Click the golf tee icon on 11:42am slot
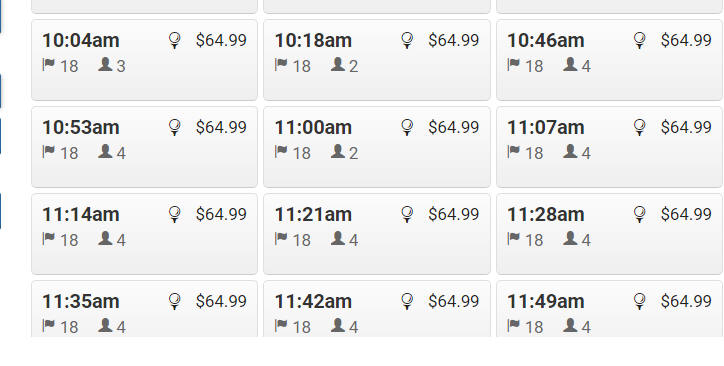The height and width of the screenshot is (366, 724). (x=407, y=301)
